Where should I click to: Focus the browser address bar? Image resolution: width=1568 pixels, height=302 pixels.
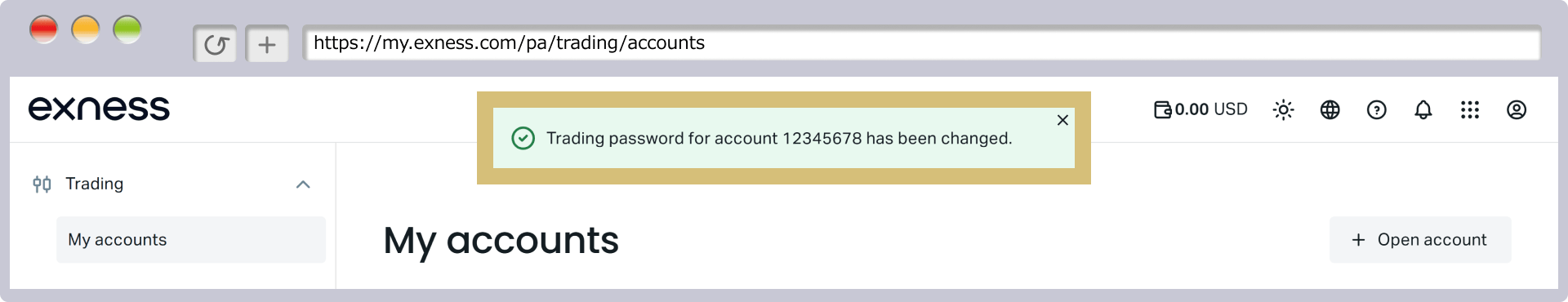point(921,43)
